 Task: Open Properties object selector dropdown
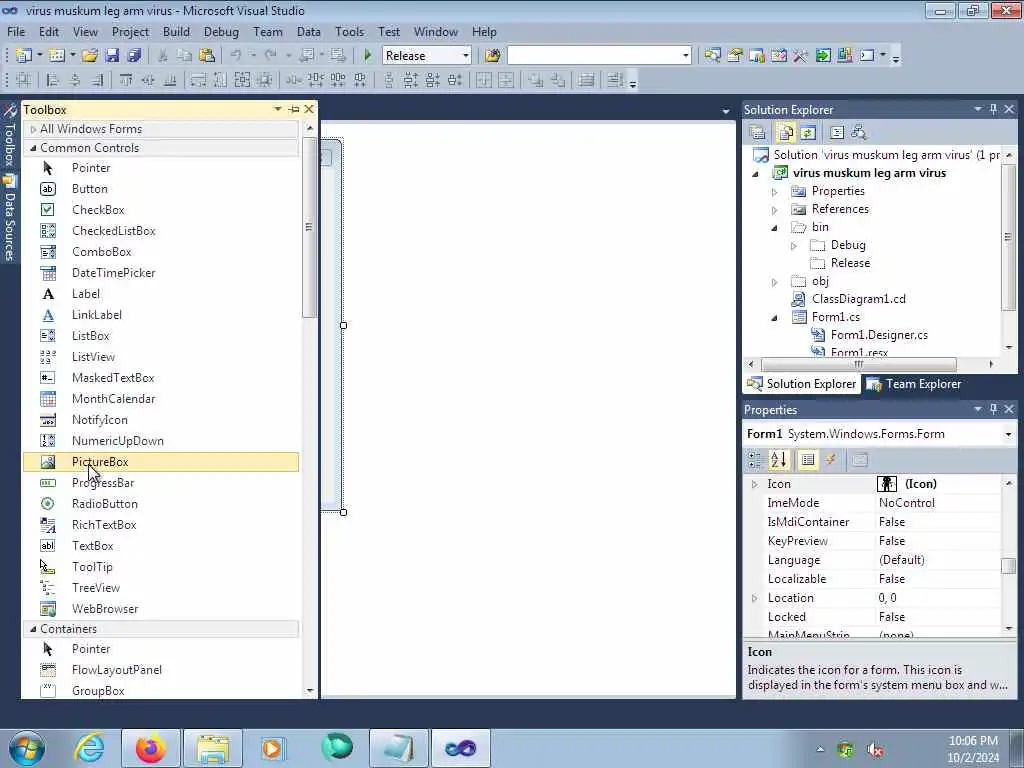(x=1008, y=434)
